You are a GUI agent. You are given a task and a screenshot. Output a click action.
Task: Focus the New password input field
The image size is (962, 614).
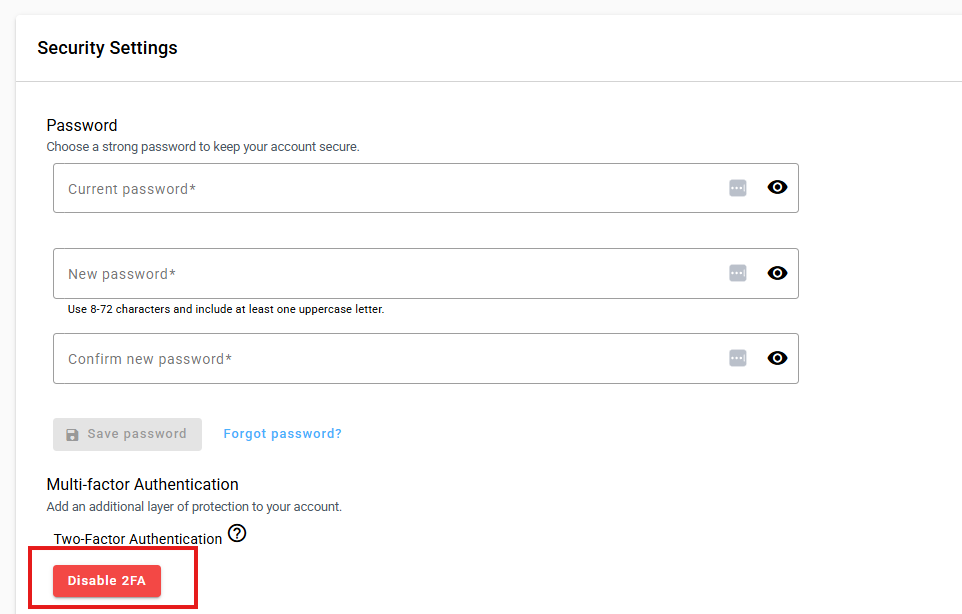point(426,274)
